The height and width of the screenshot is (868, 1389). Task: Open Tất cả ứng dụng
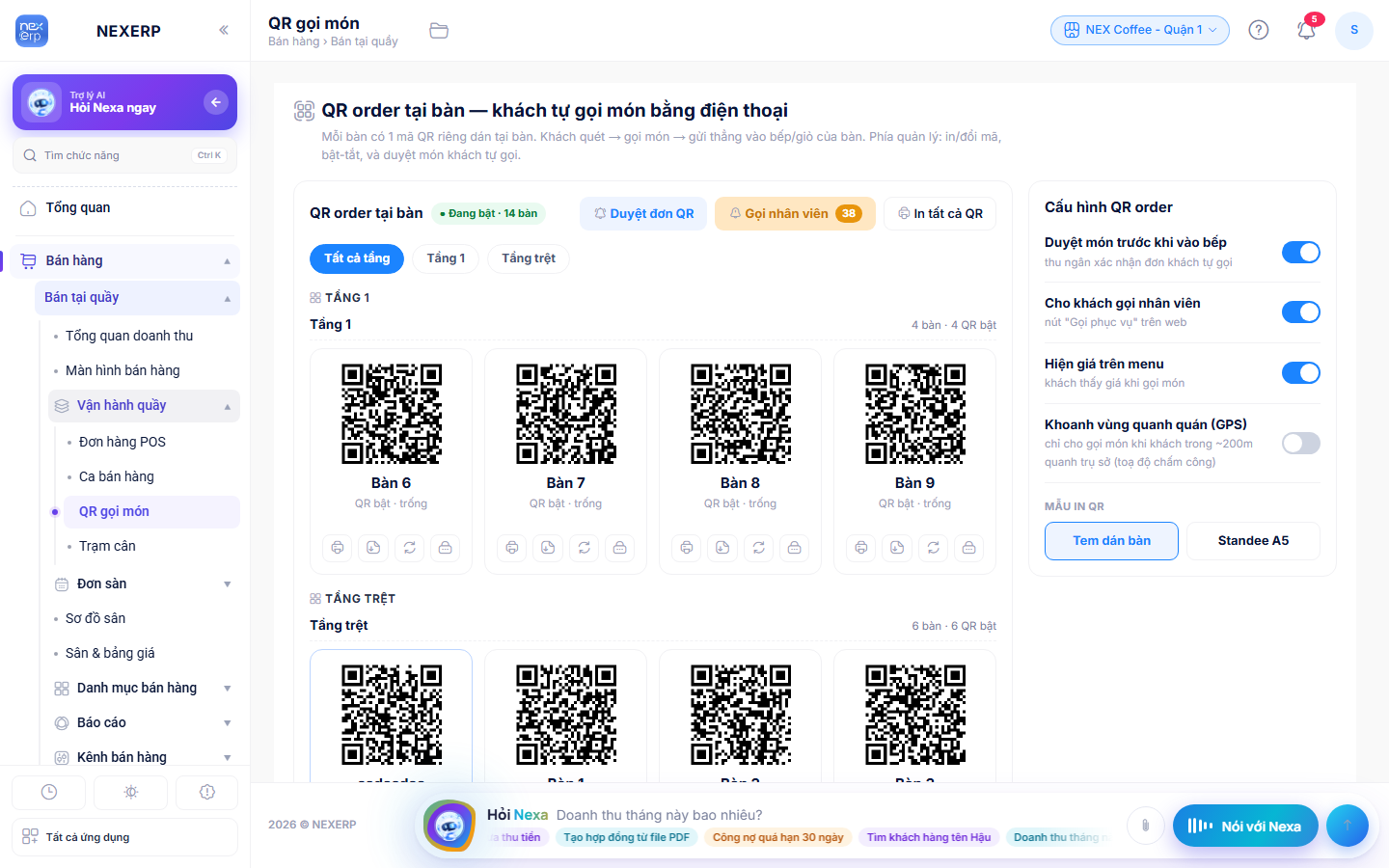[x=125, y=837]
